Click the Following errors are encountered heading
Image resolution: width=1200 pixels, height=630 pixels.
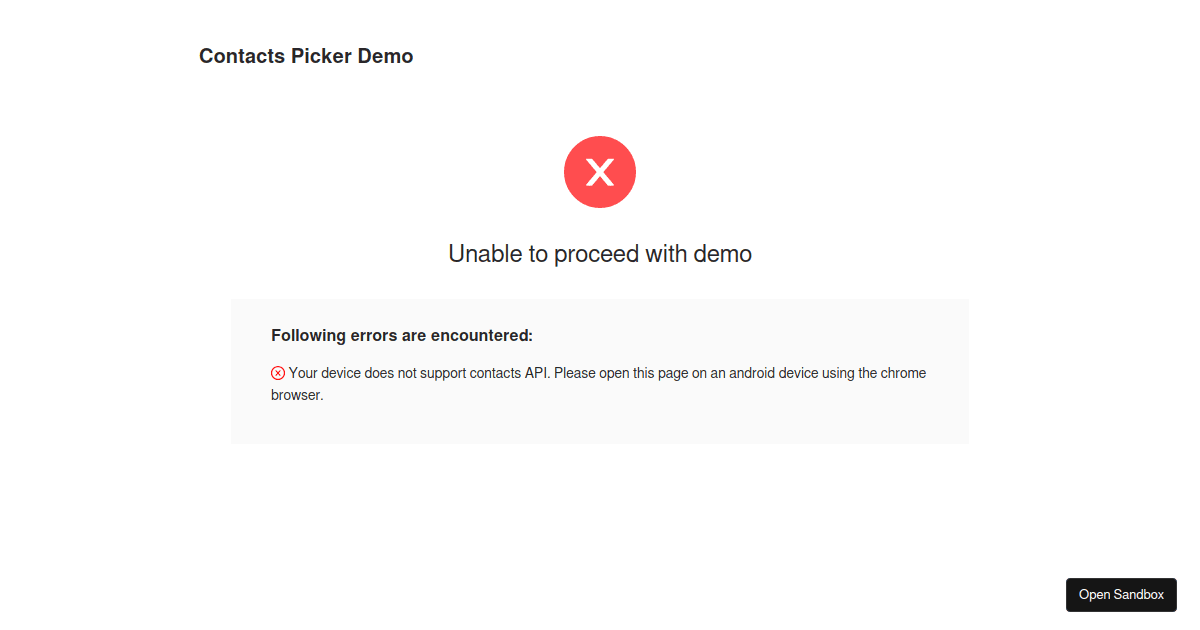(x=401, y=335)
